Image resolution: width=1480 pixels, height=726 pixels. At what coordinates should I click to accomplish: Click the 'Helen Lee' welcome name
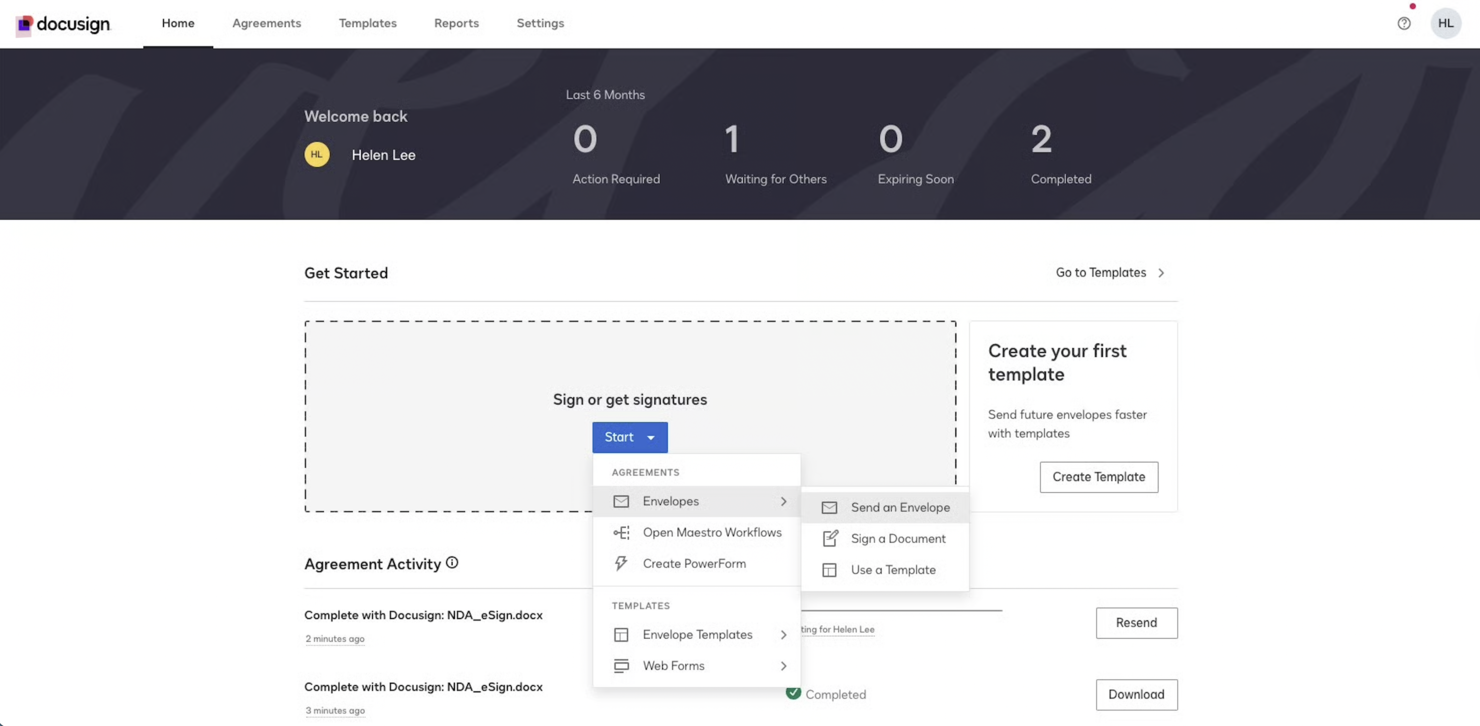383,155
